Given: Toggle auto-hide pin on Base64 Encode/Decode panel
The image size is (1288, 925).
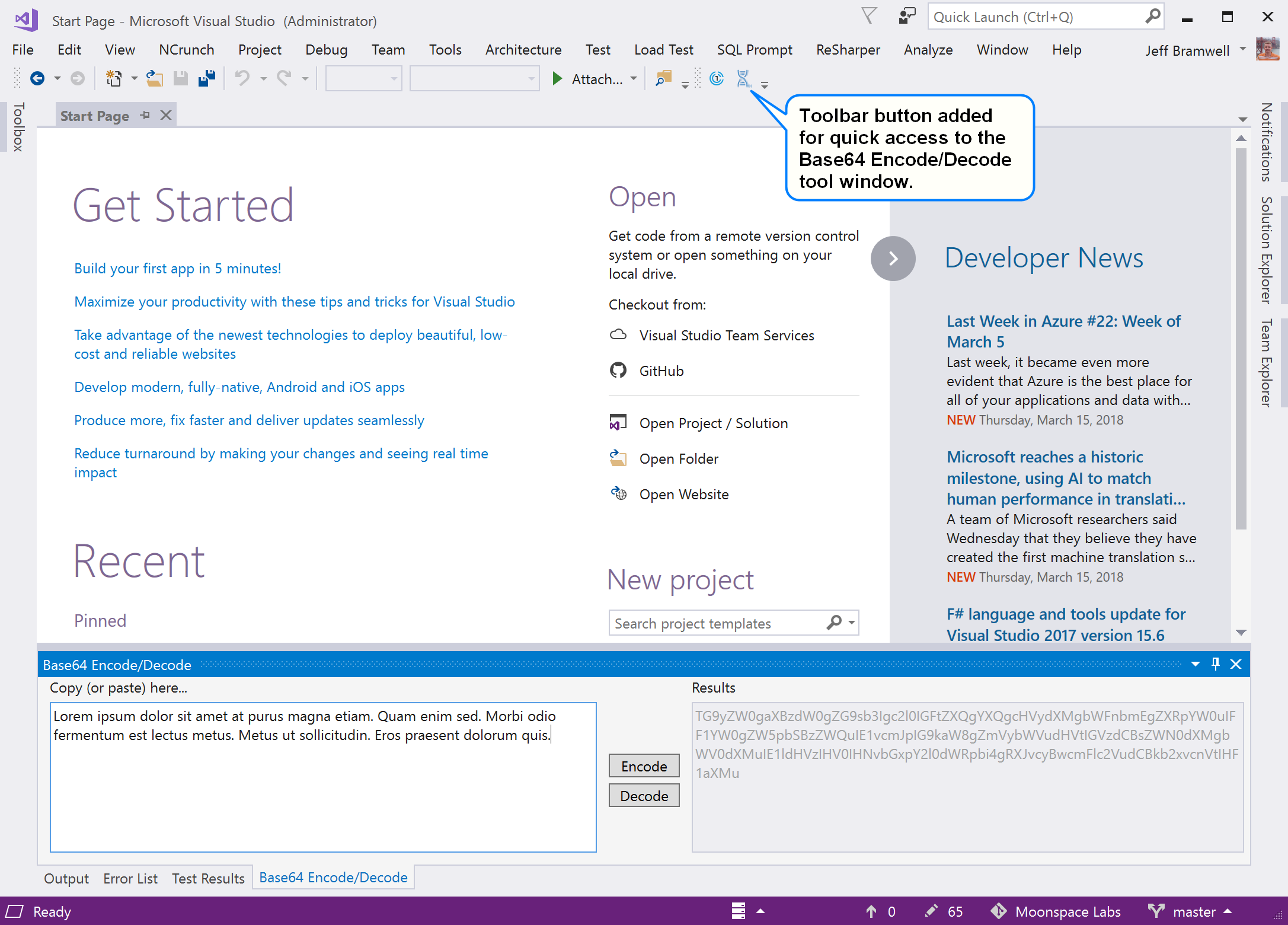Looking at the screenshot, I should coord(1216,664).
